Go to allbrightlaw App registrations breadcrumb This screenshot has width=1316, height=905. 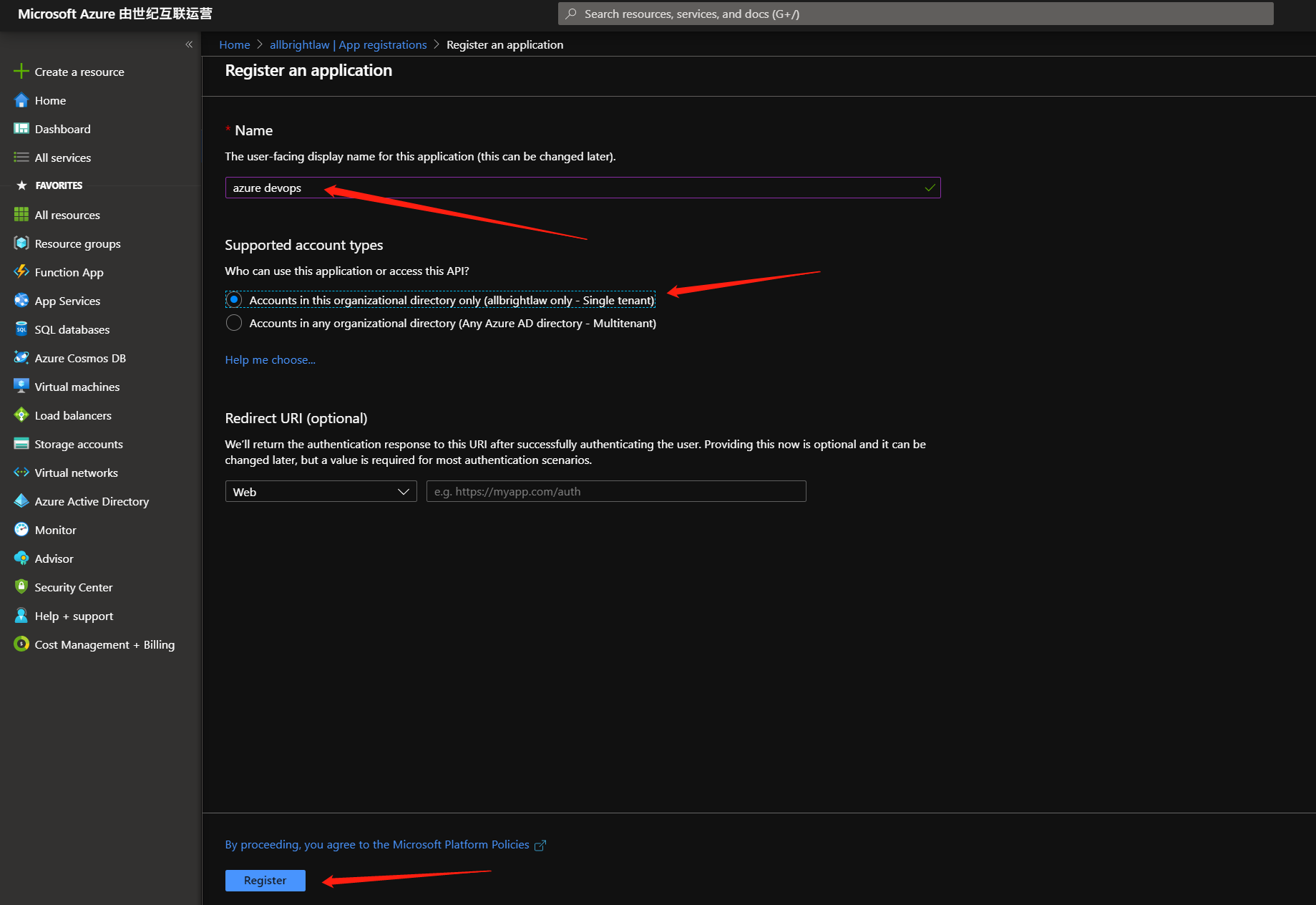click(349, 44)
